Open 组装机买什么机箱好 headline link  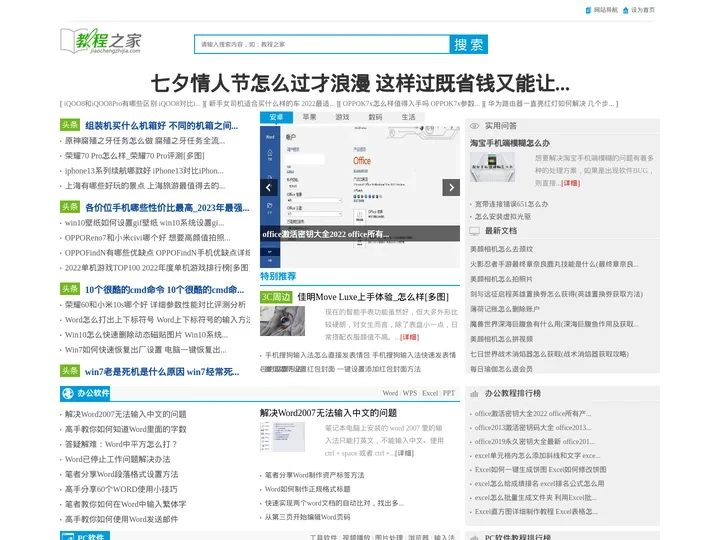162,126
